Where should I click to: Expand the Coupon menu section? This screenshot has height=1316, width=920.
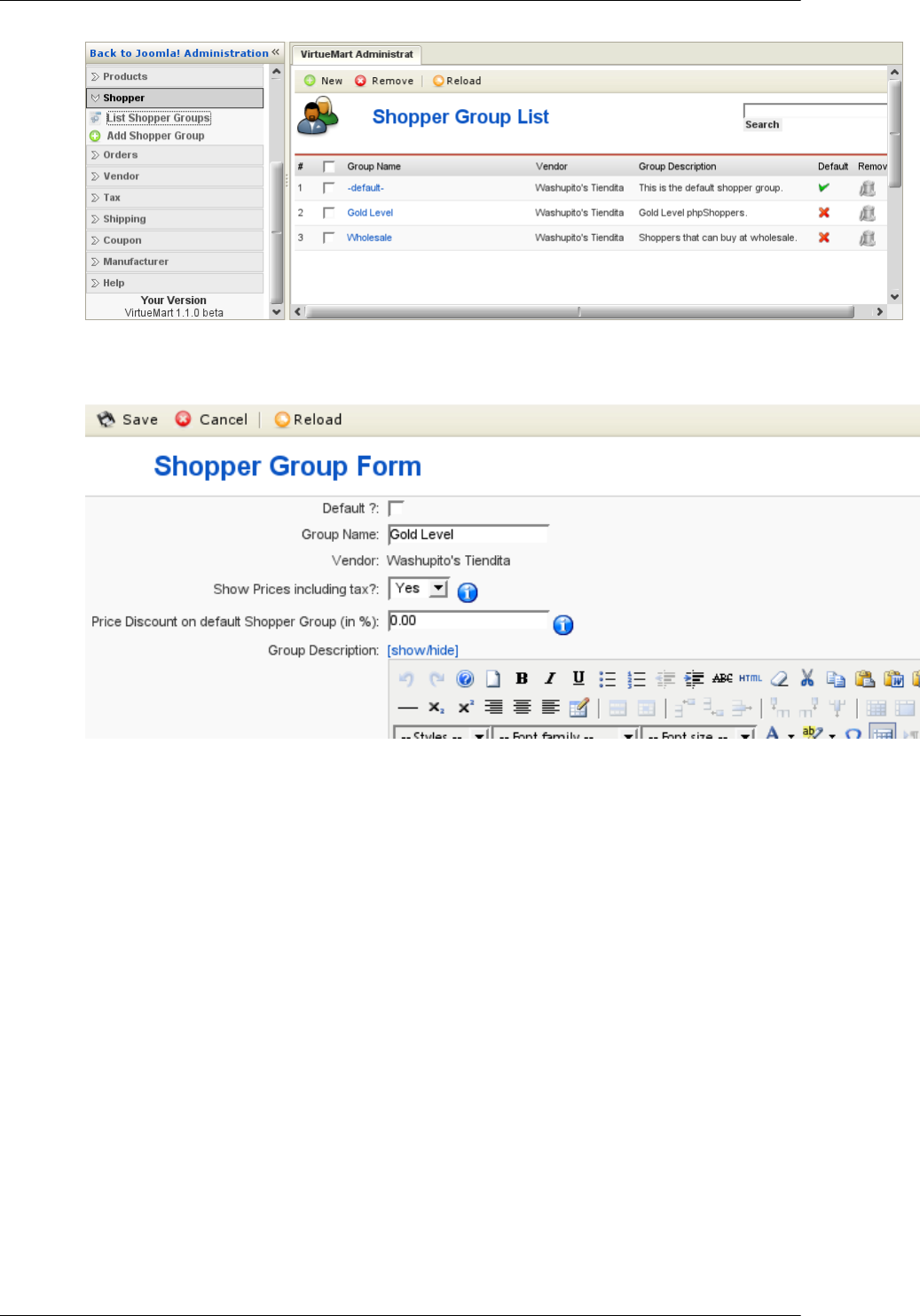[x=175, y=240]
